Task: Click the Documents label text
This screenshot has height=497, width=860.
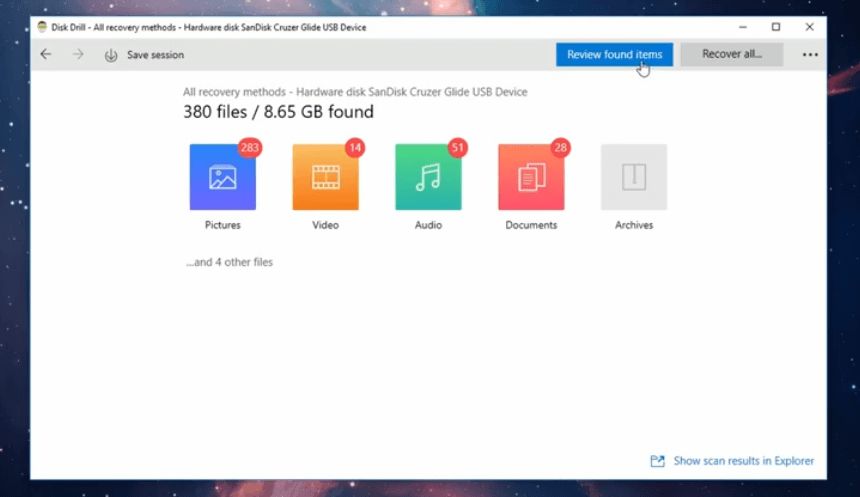Action: (x=531, y=225)
